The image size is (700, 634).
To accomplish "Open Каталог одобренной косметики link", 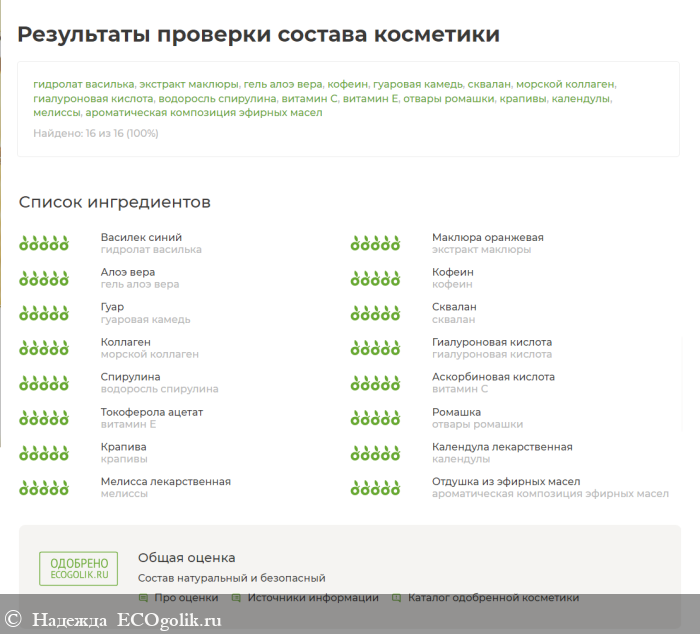I will (x=493, y=598).
